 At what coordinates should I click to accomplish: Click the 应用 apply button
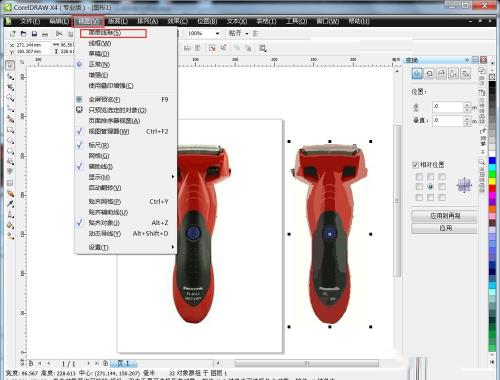pyautogui.click(x=445, y=228)
